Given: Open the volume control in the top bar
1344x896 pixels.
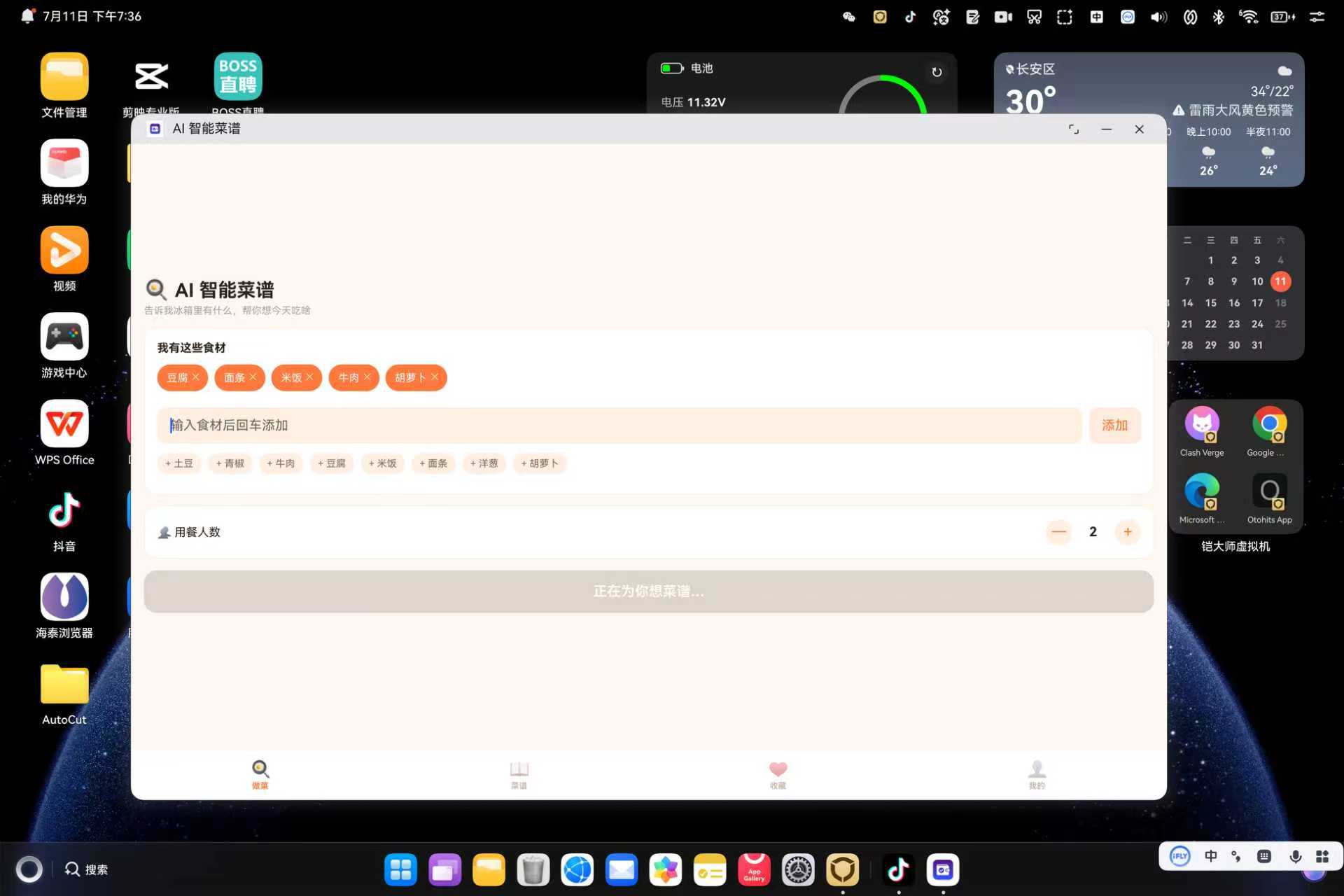Looking at the screenshot, I should [x=1158, y=17].
